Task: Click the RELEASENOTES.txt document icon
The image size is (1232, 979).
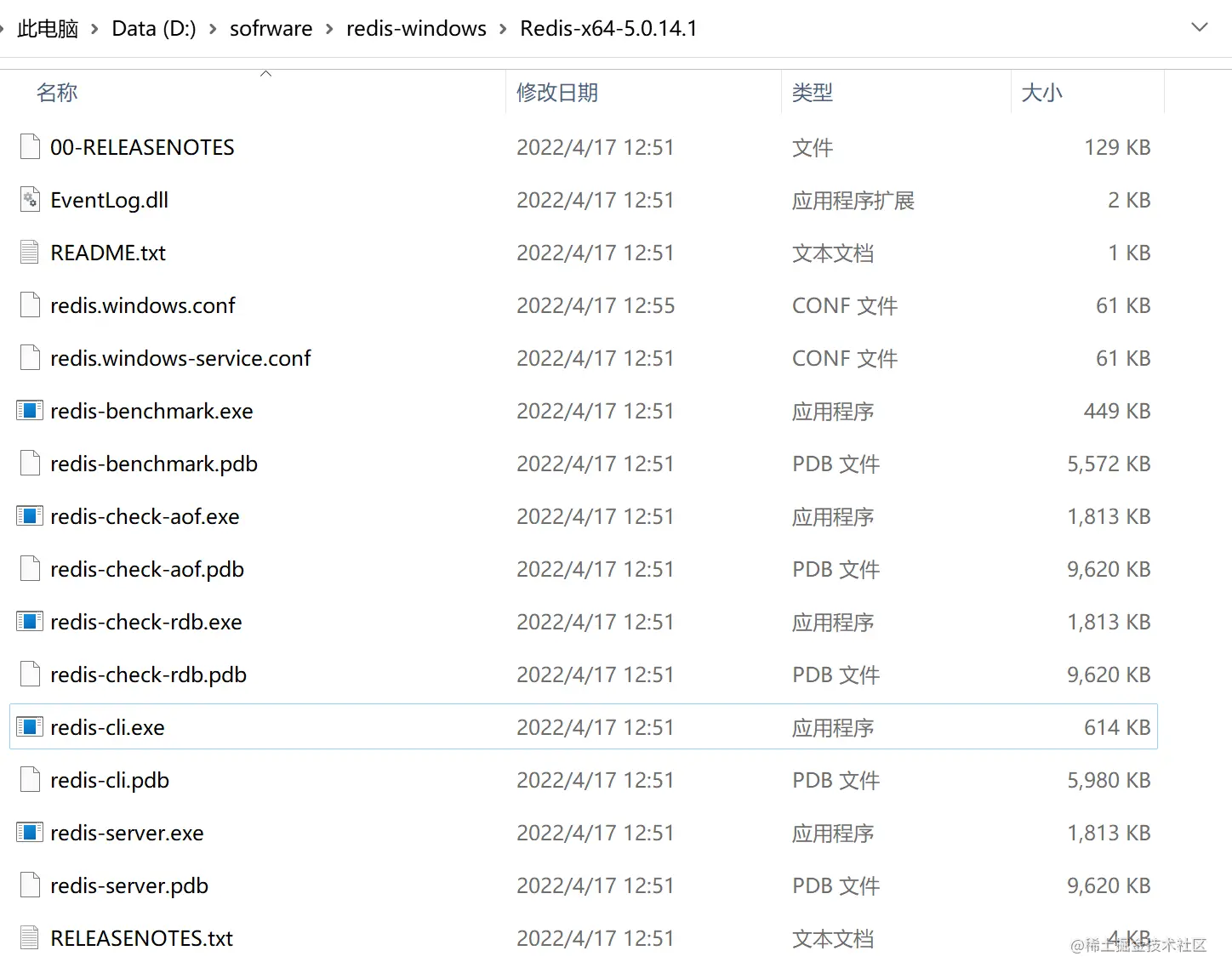Action: coord(30,938)
